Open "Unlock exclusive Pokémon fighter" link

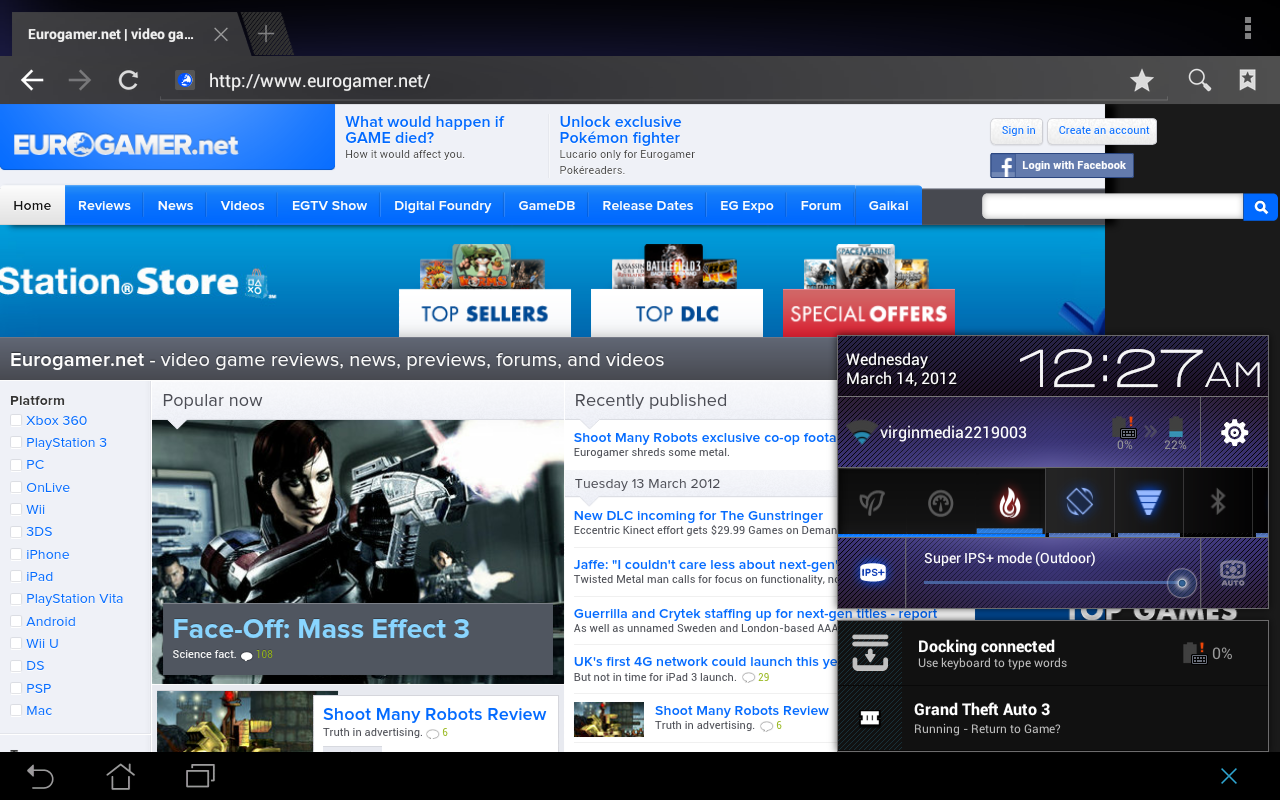620,130
